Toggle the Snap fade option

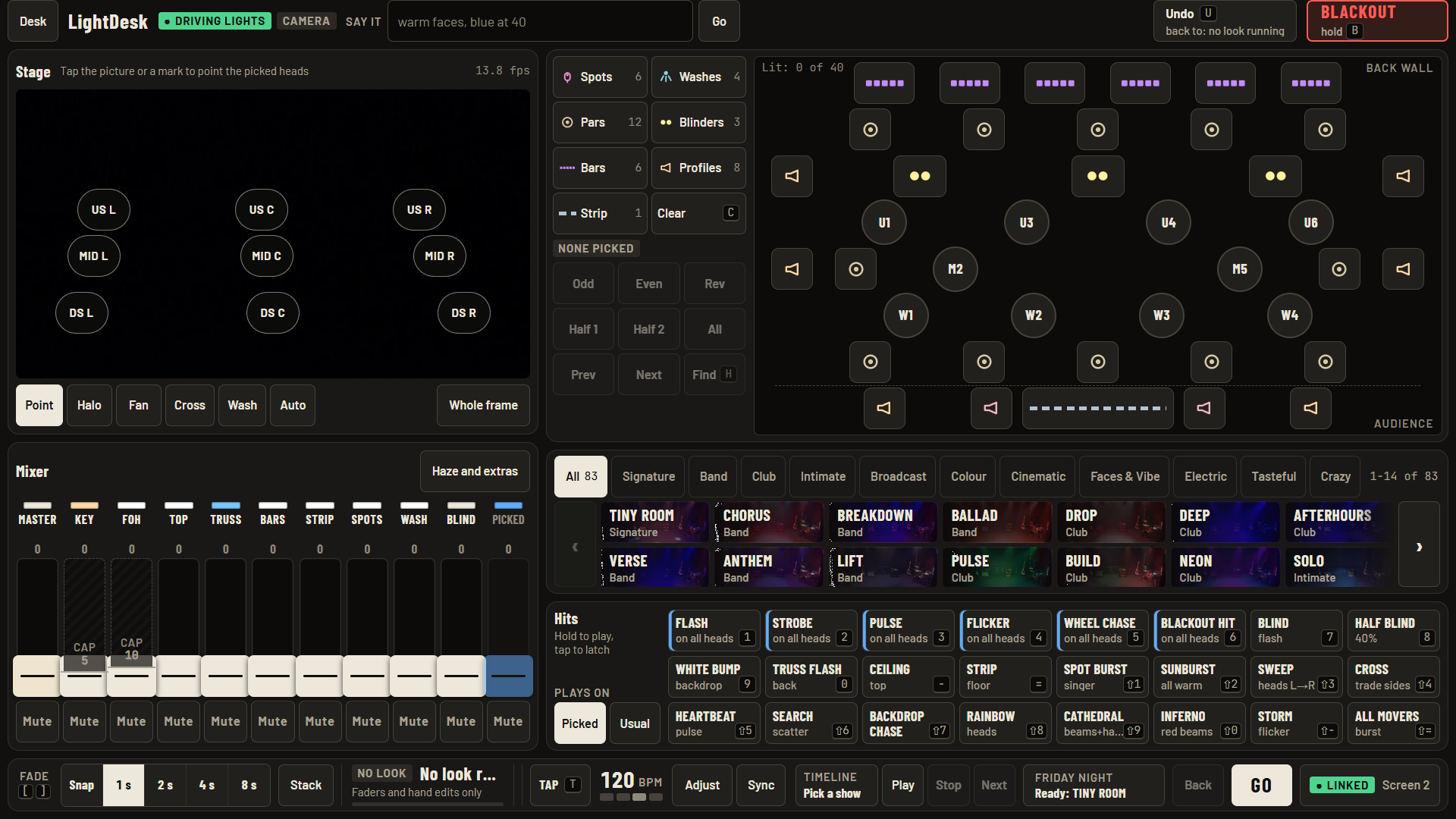tap(82, 785)
